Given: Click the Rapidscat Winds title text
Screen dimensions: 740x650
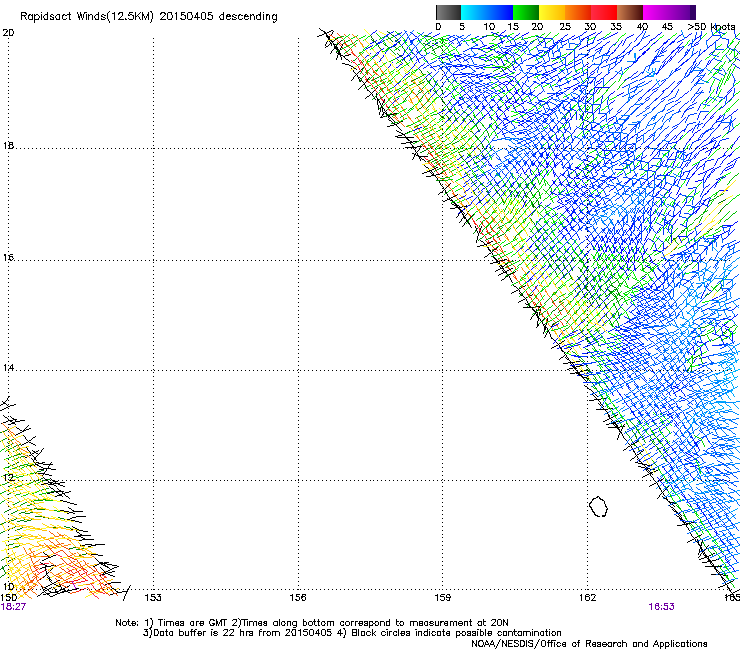Looking at the screenshot, I should tap(149, 16).
